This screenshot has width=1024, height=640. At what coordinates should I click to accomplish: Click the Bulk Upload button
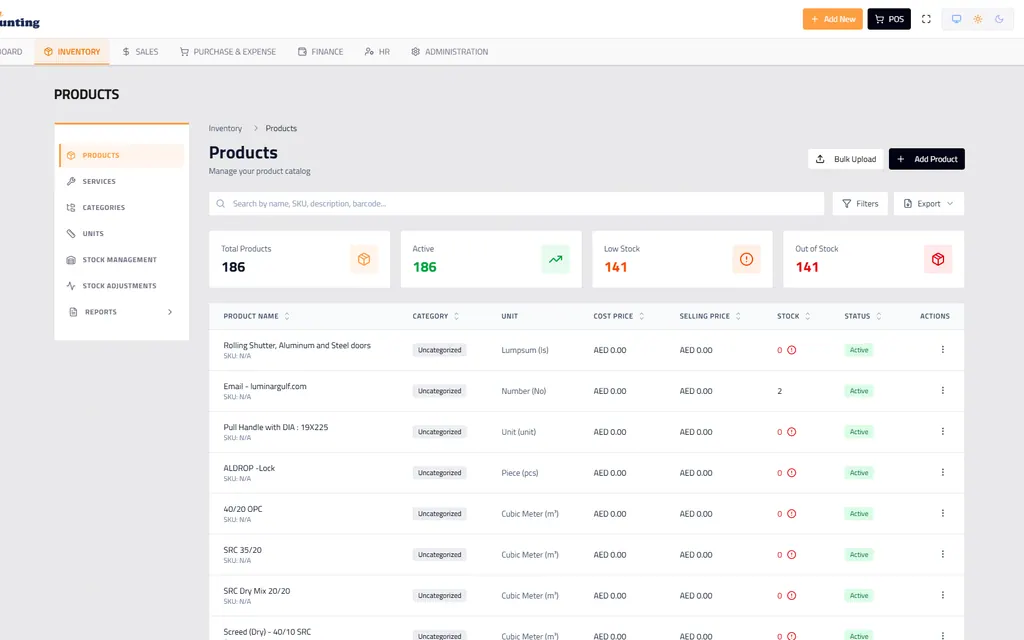tap(846, 159)
